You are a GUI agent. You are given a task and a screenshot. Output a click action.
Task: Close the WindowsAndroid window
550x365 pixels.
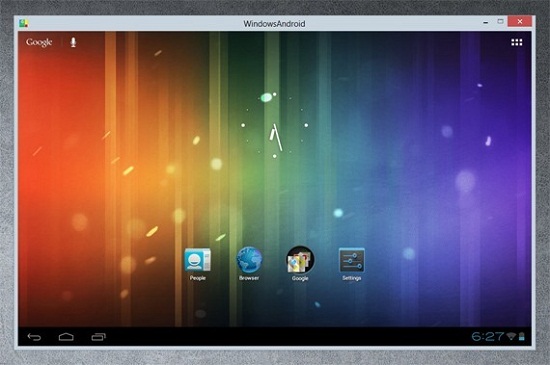coord(520,22)
